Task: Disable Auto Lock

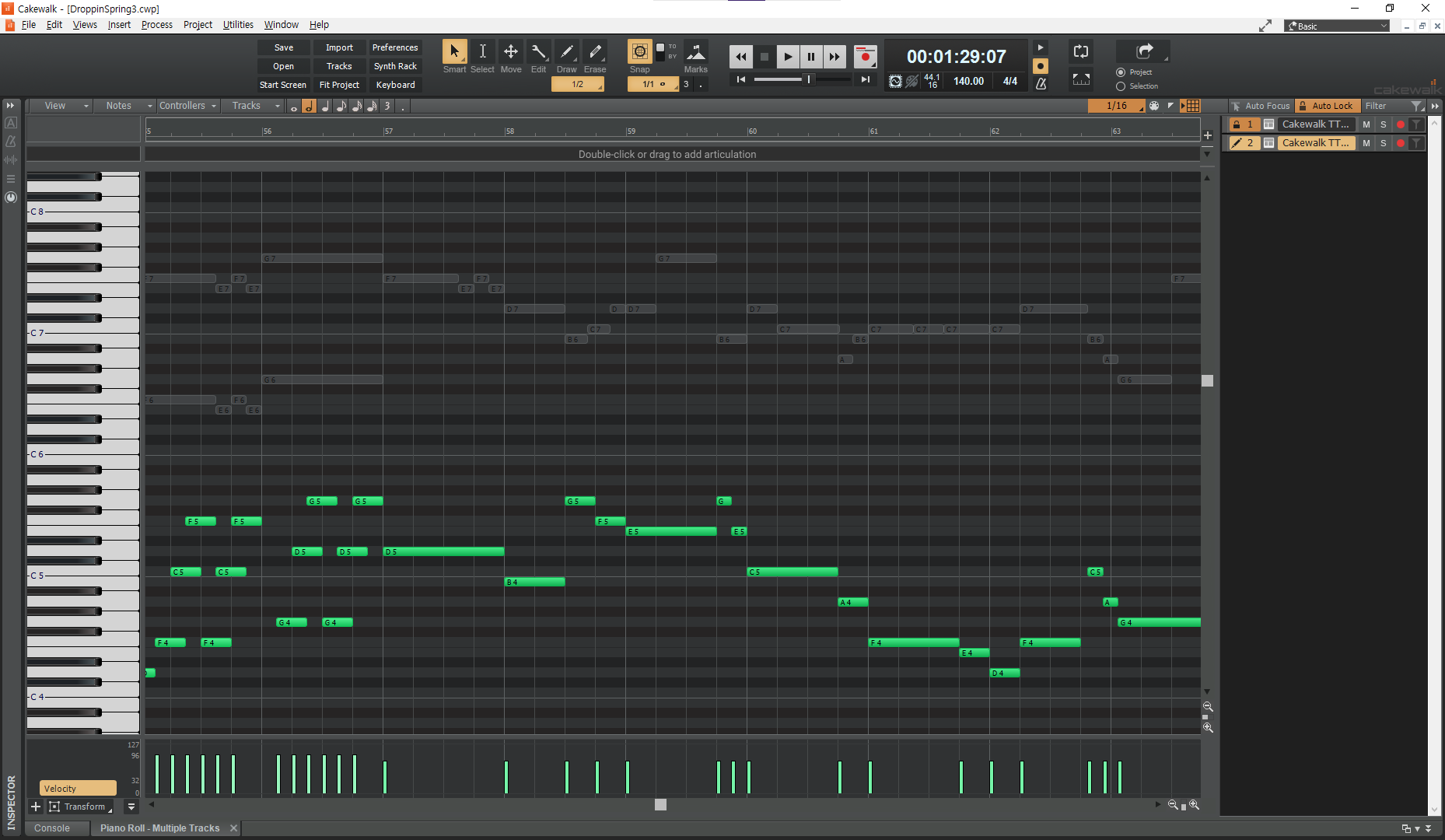Action: point(1326,106)
